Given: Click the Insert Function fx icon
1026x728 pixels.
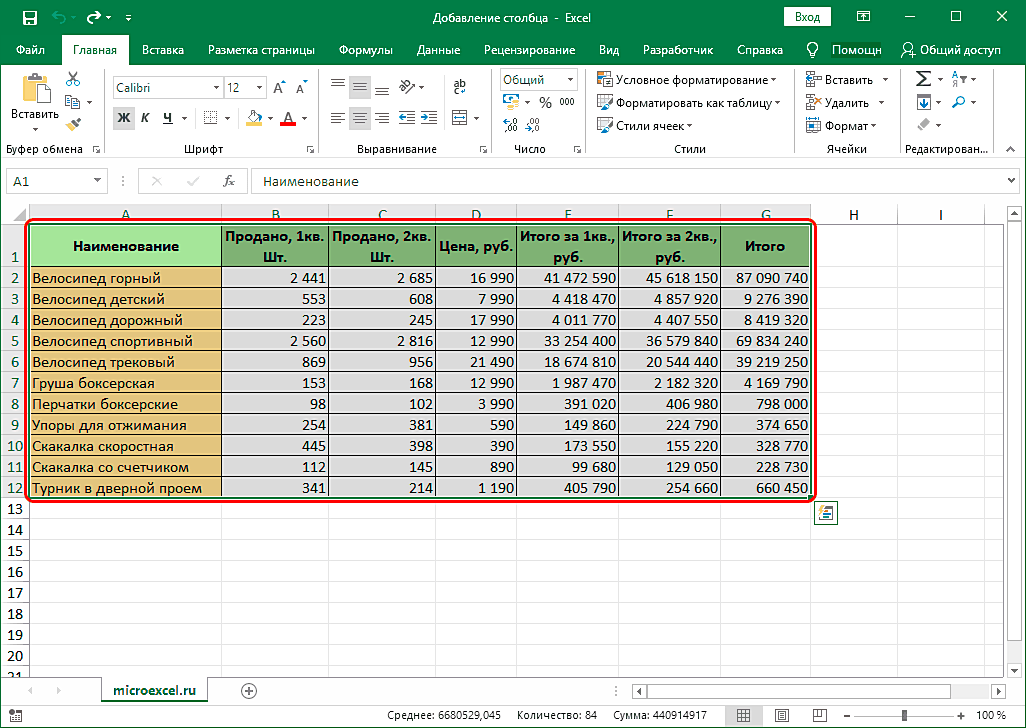Looking at the screenshot, I should 229,181.
